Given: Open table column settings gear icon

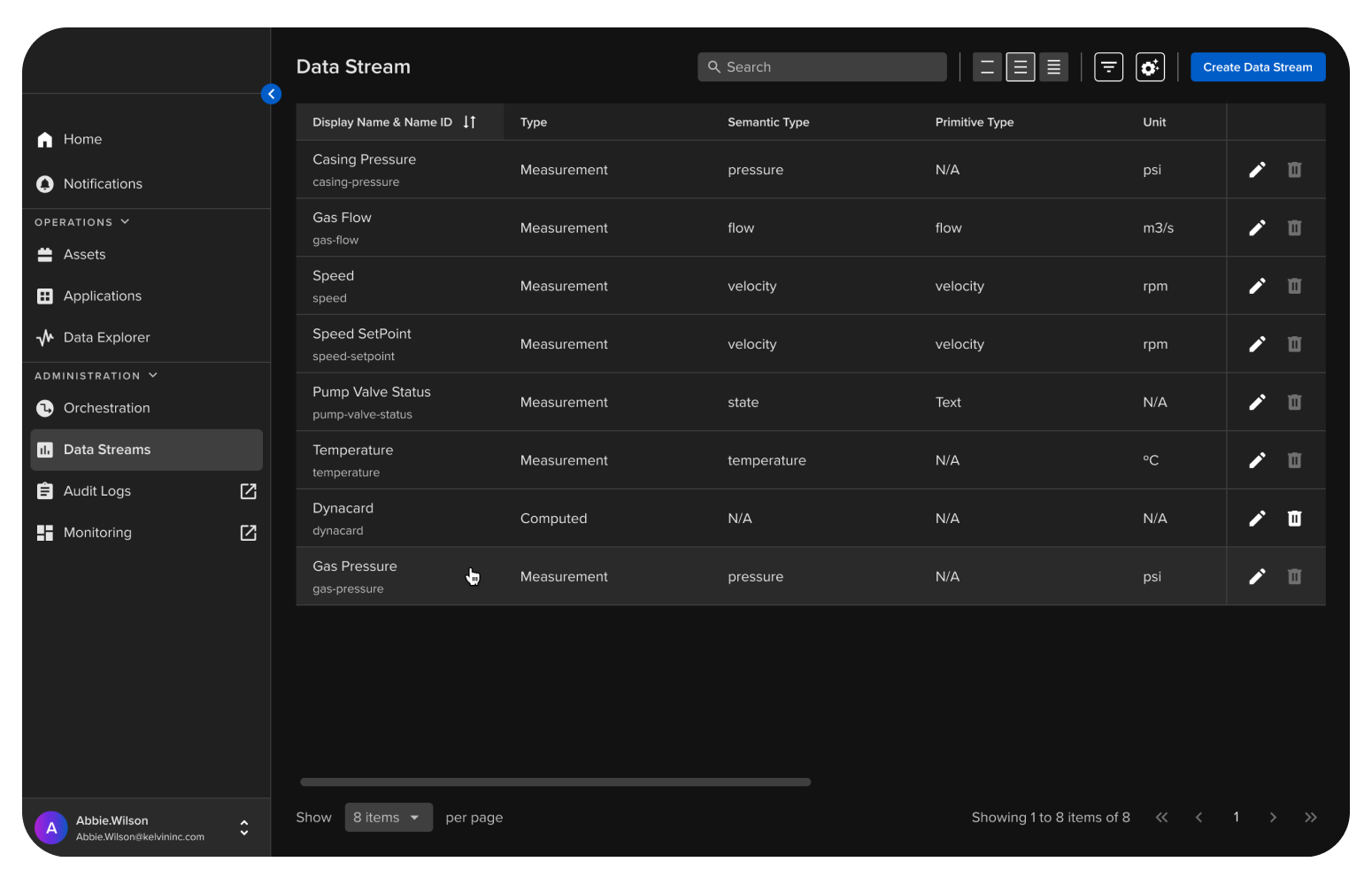Looking at the screenshot, I should tap(1150, 67).
